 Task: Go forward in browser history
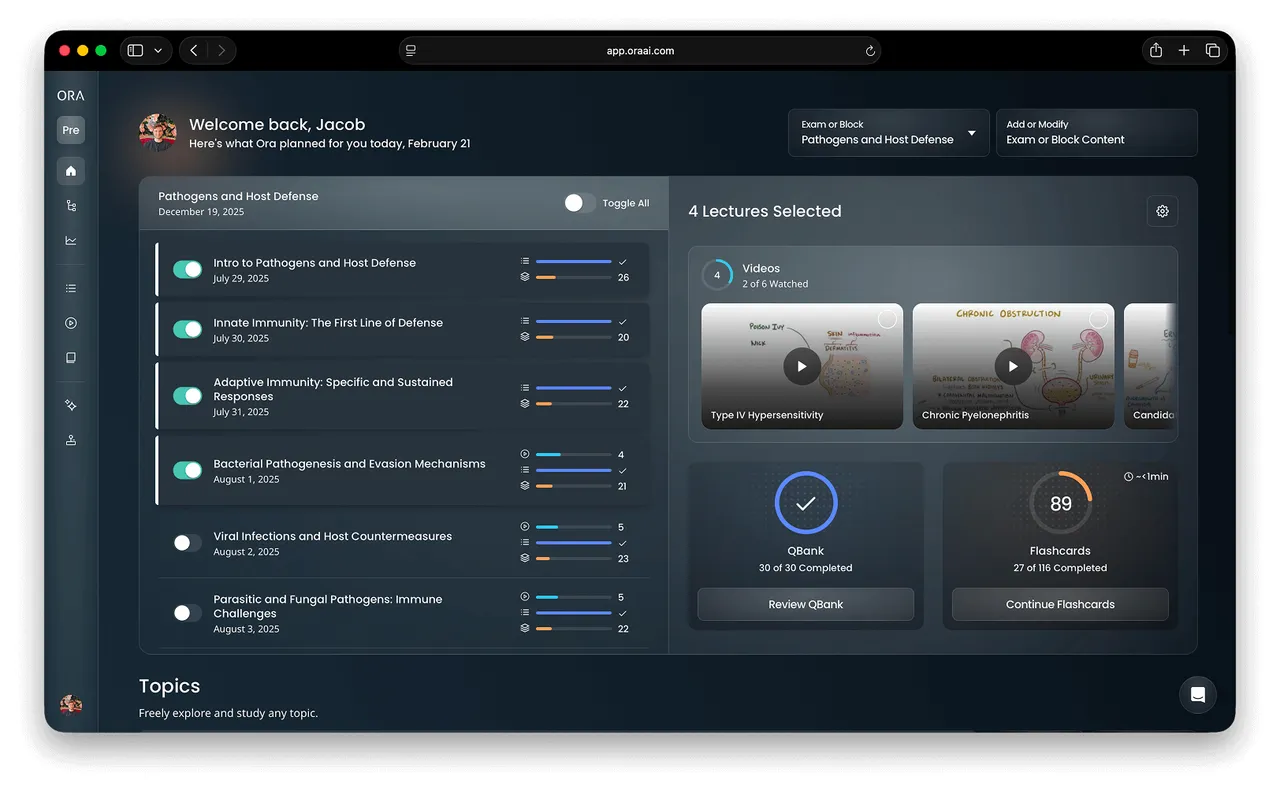[x=221, y=50]
